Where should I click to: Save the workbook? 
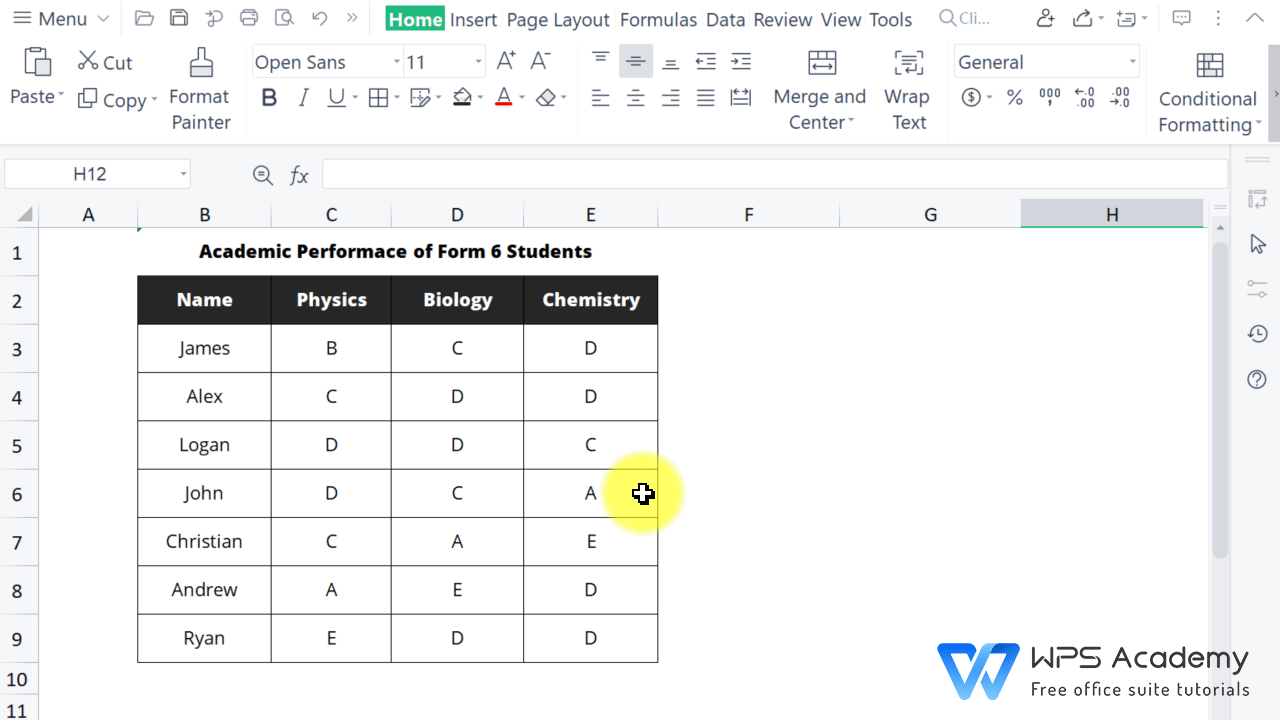(x=179, y=18)
